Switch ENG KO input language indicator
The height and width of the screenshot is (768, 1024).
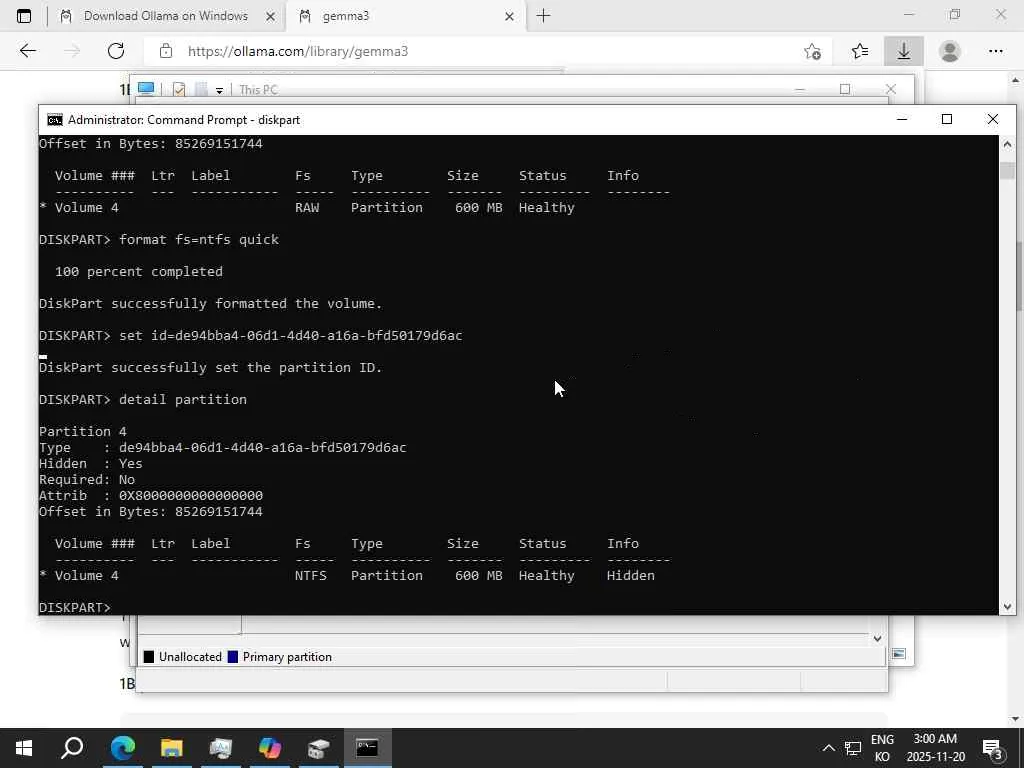tap(882, 748)
